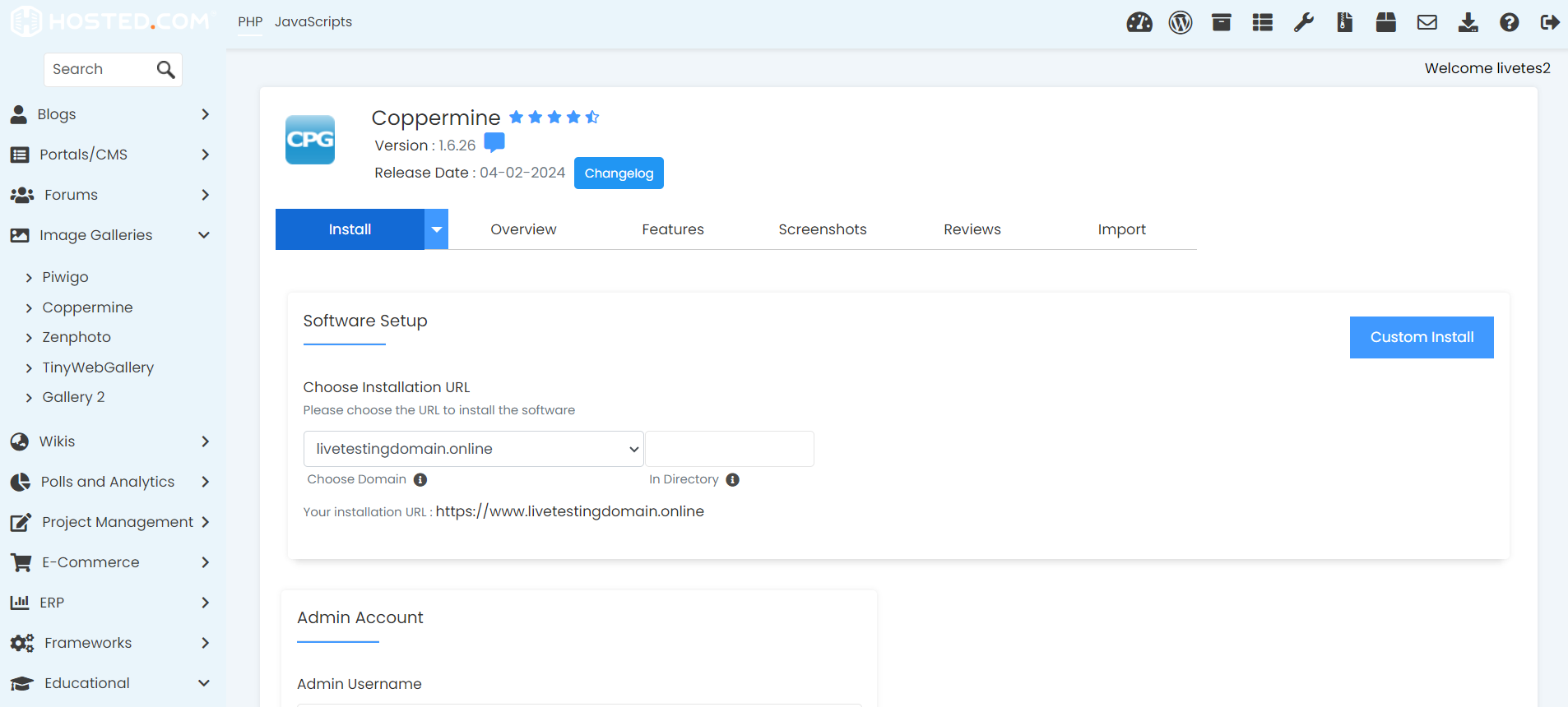Viewport: 1568px width, 707px height.
Task: Click the blue comment bubble beside version
Action: click(494, 143)
